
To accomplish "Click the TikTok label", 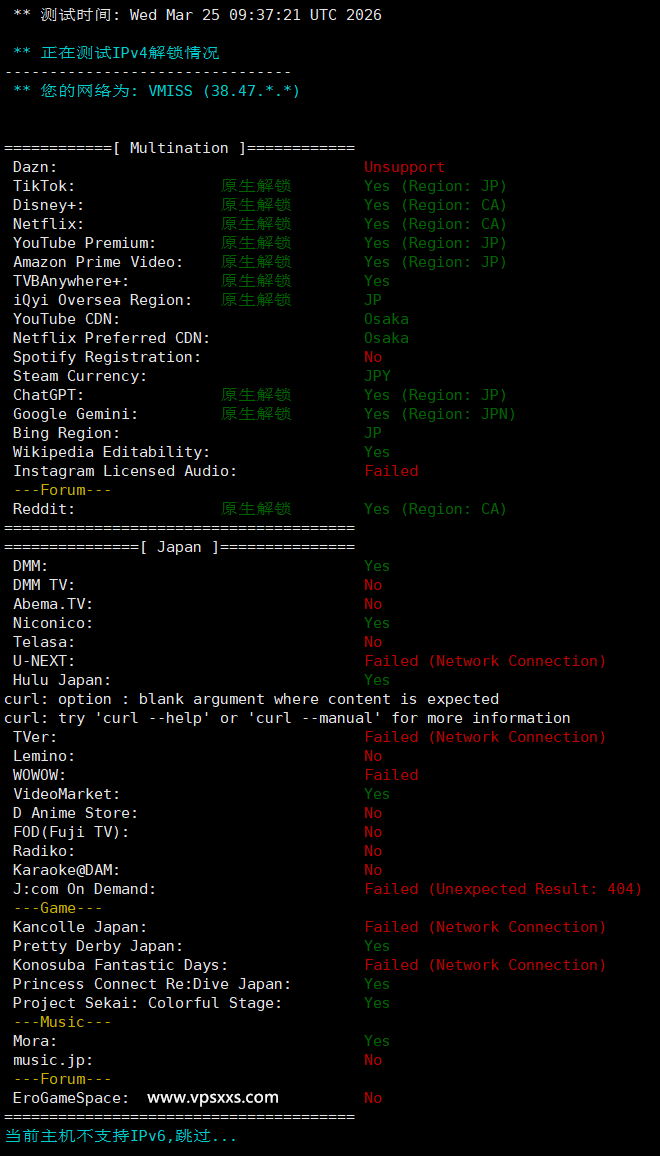I will [x=44, y=186].
